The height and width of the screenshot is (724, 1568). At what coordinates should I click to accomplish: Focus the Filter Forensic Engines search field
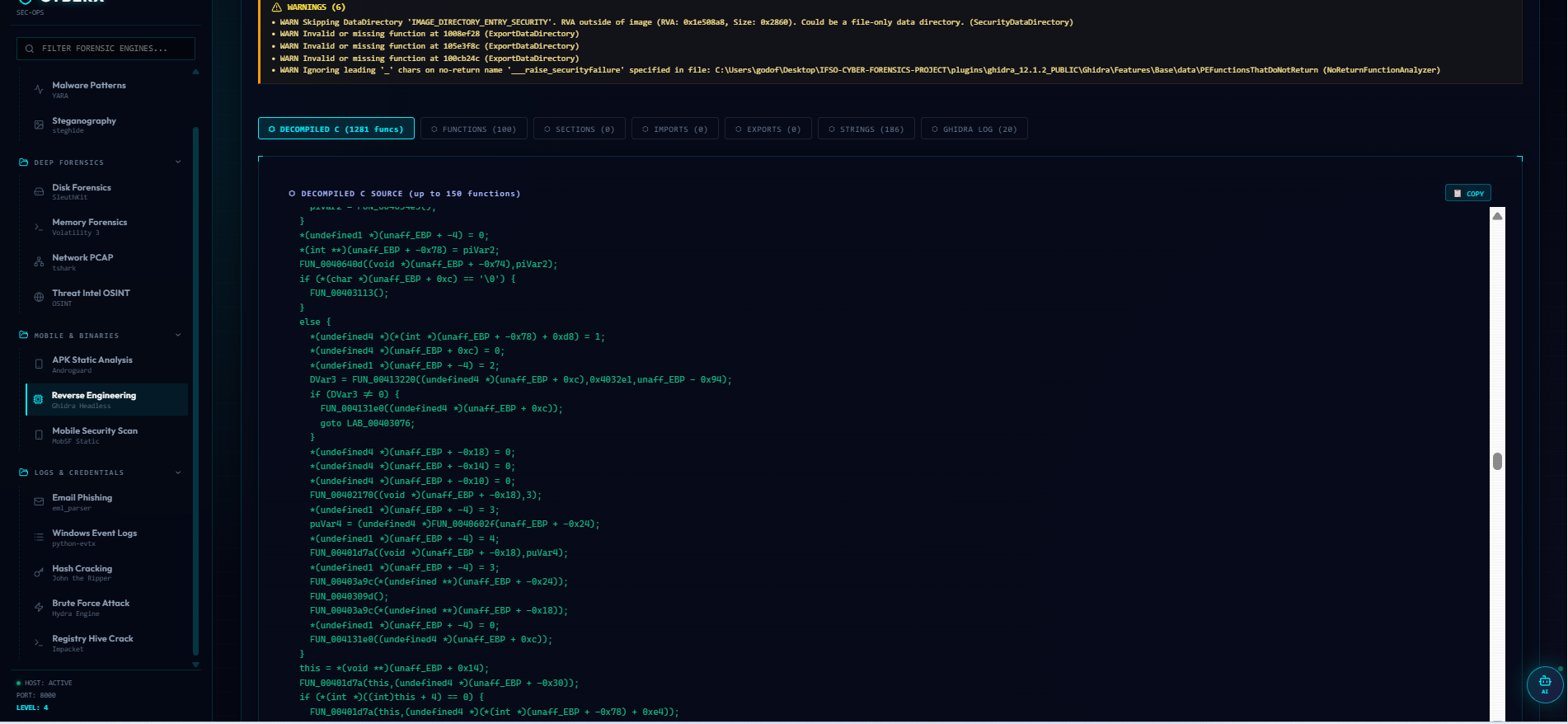(106, 49)
